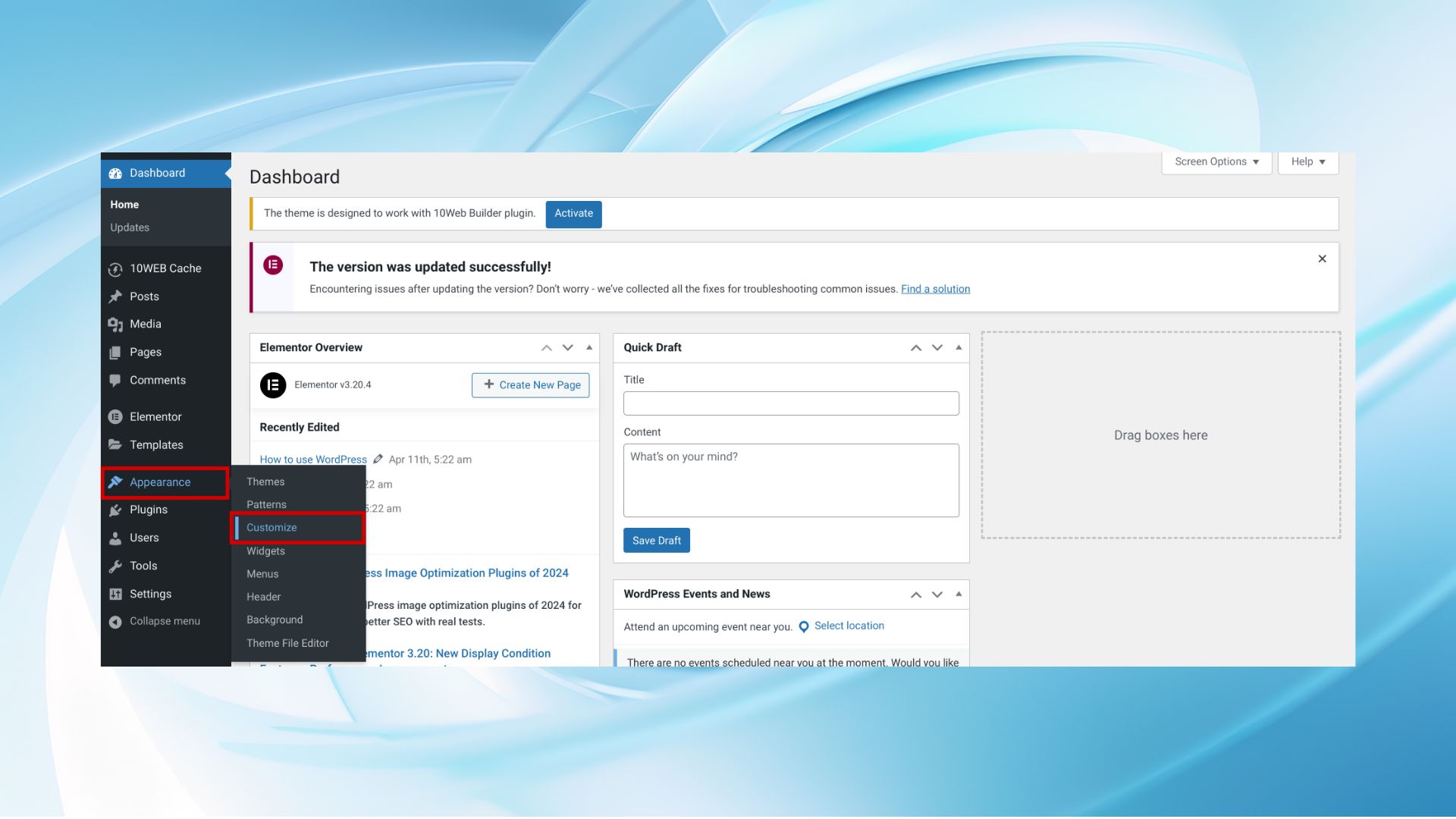Toggle the Elementor Overview panel collapse arrow
The height and width of the screenshot is (819, 1456).
(x=589, y=347)
